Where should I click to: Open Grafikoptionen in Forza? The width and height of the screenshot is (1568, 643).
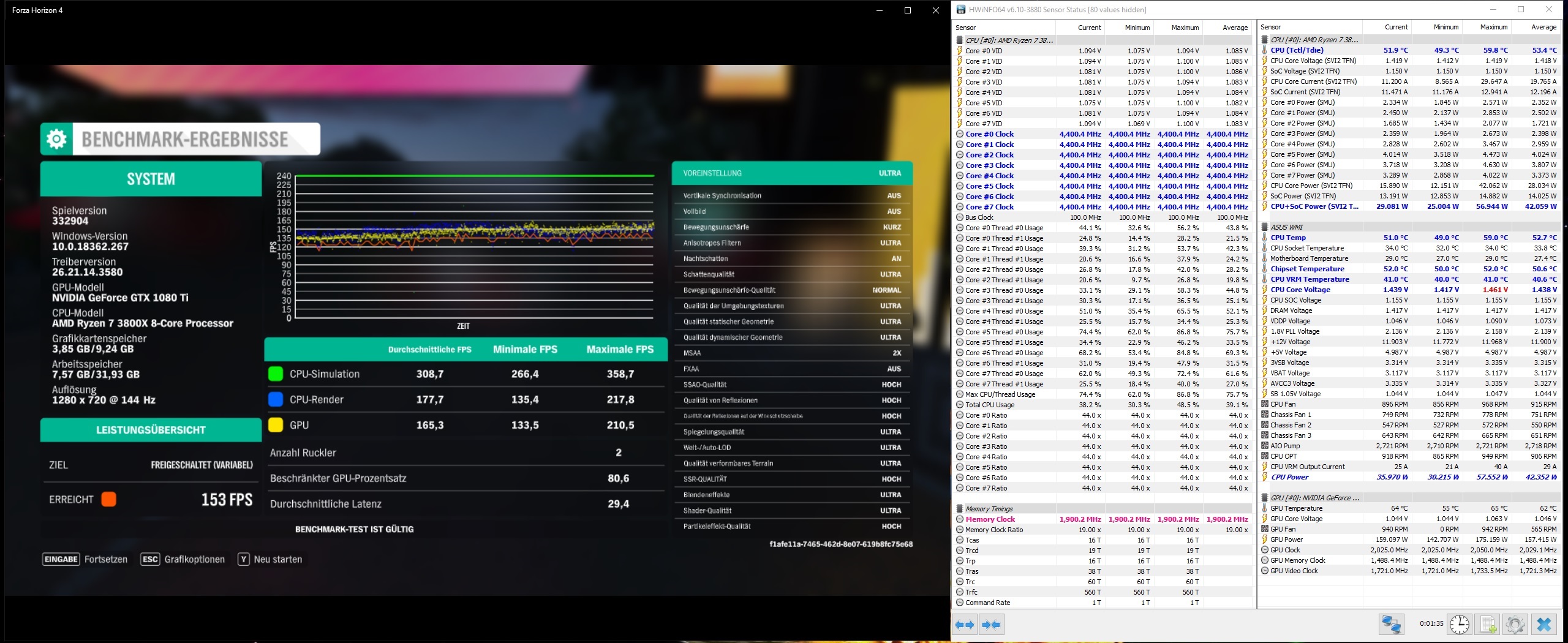[195, 559]
